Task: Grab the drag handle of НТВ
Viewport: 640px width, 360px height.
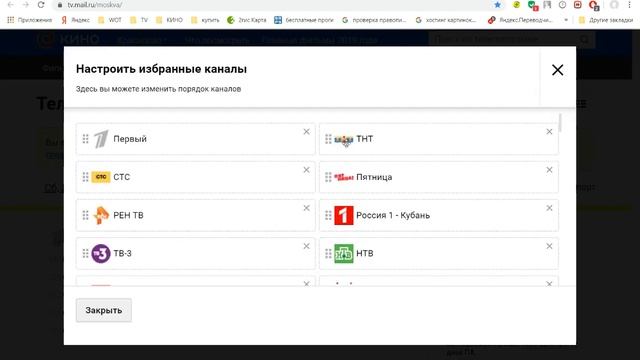Action: click(328, 253)
